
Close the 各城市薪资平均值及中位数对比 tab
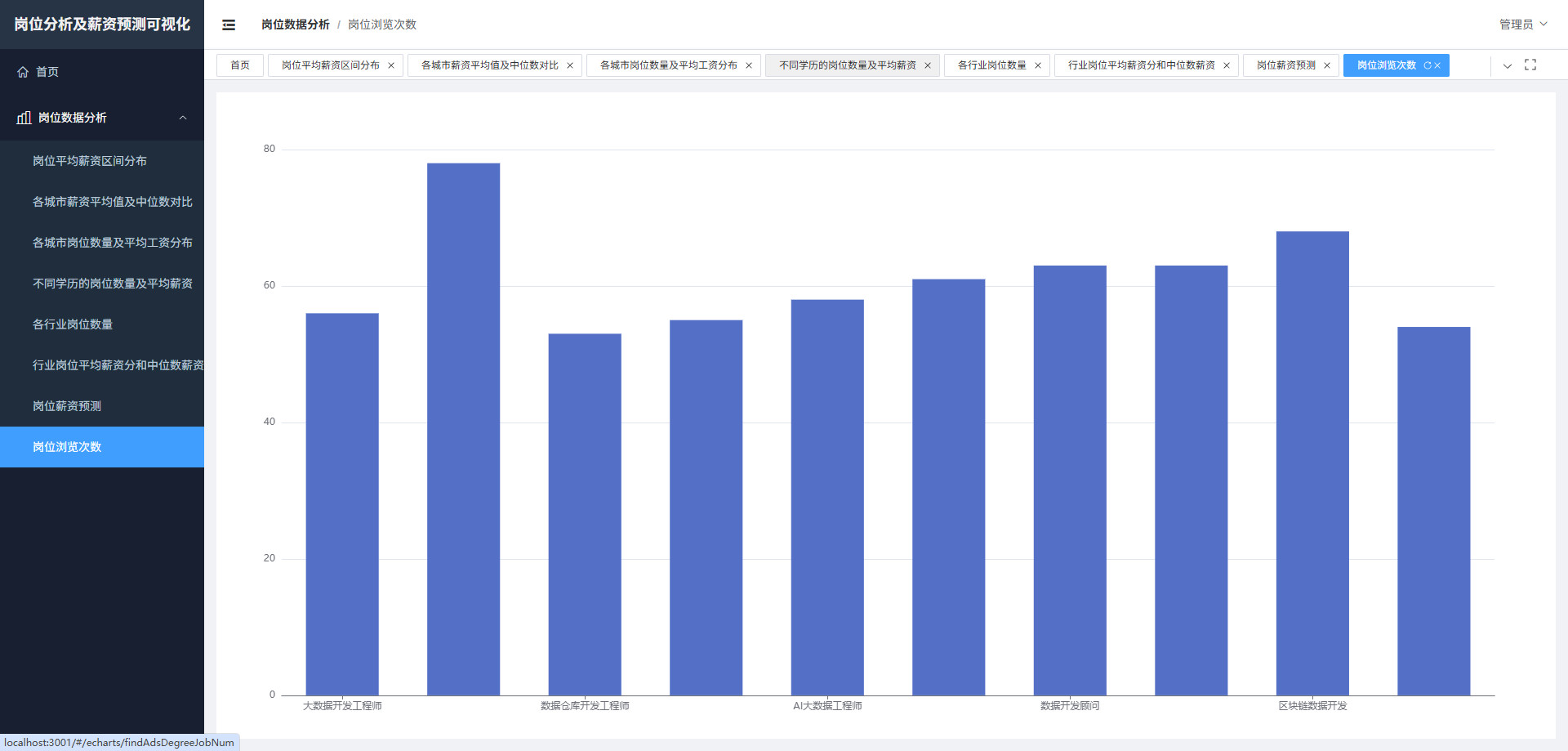(570, 65)
